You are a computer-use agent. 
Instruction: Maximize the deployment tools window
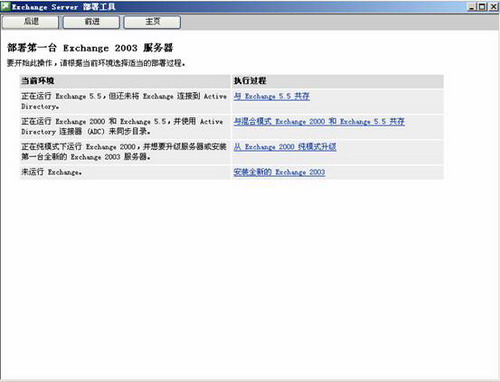[x=482, y=7]
